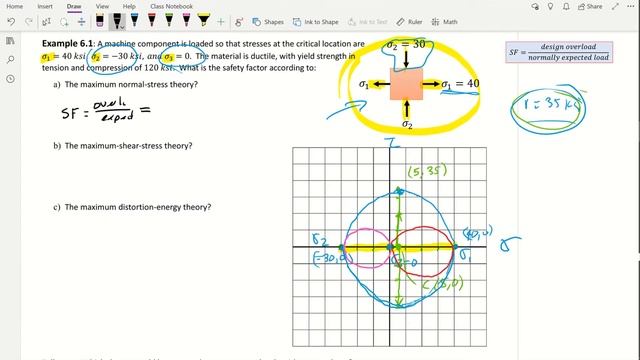
Task: Open recent notes clock icon
Action: [11, 79]
